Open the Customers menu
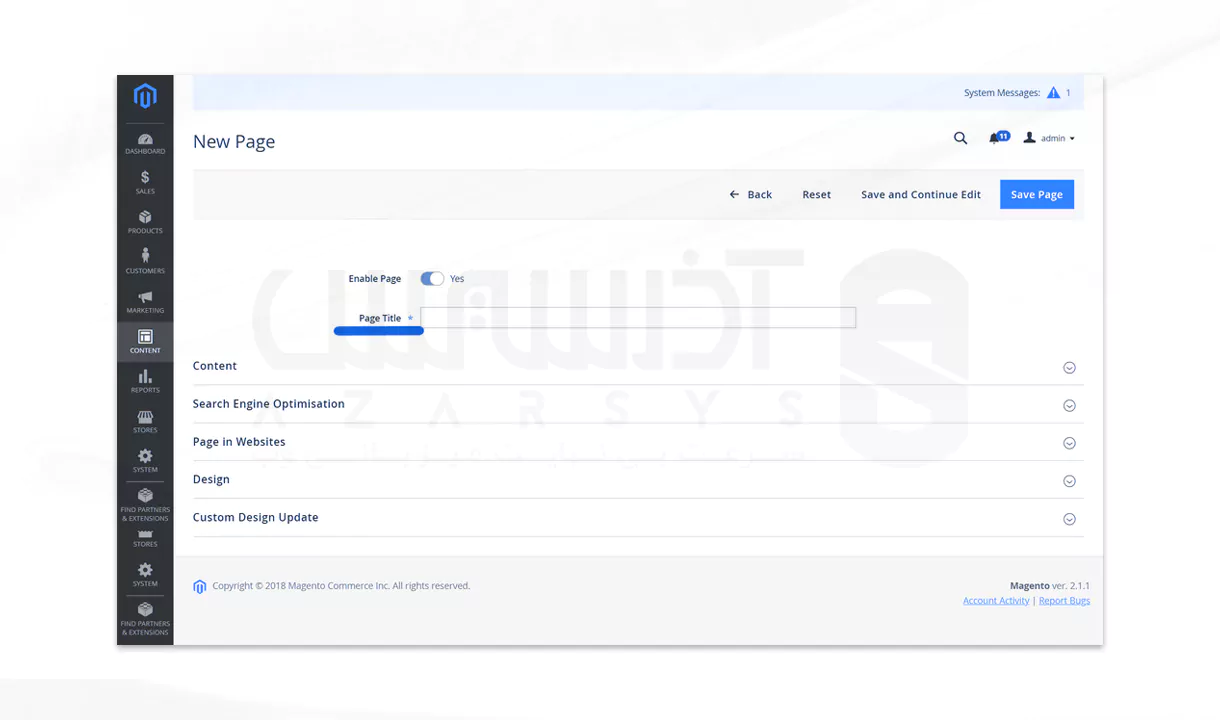This screenshot has height=720, width=1220. pos(145,262)
